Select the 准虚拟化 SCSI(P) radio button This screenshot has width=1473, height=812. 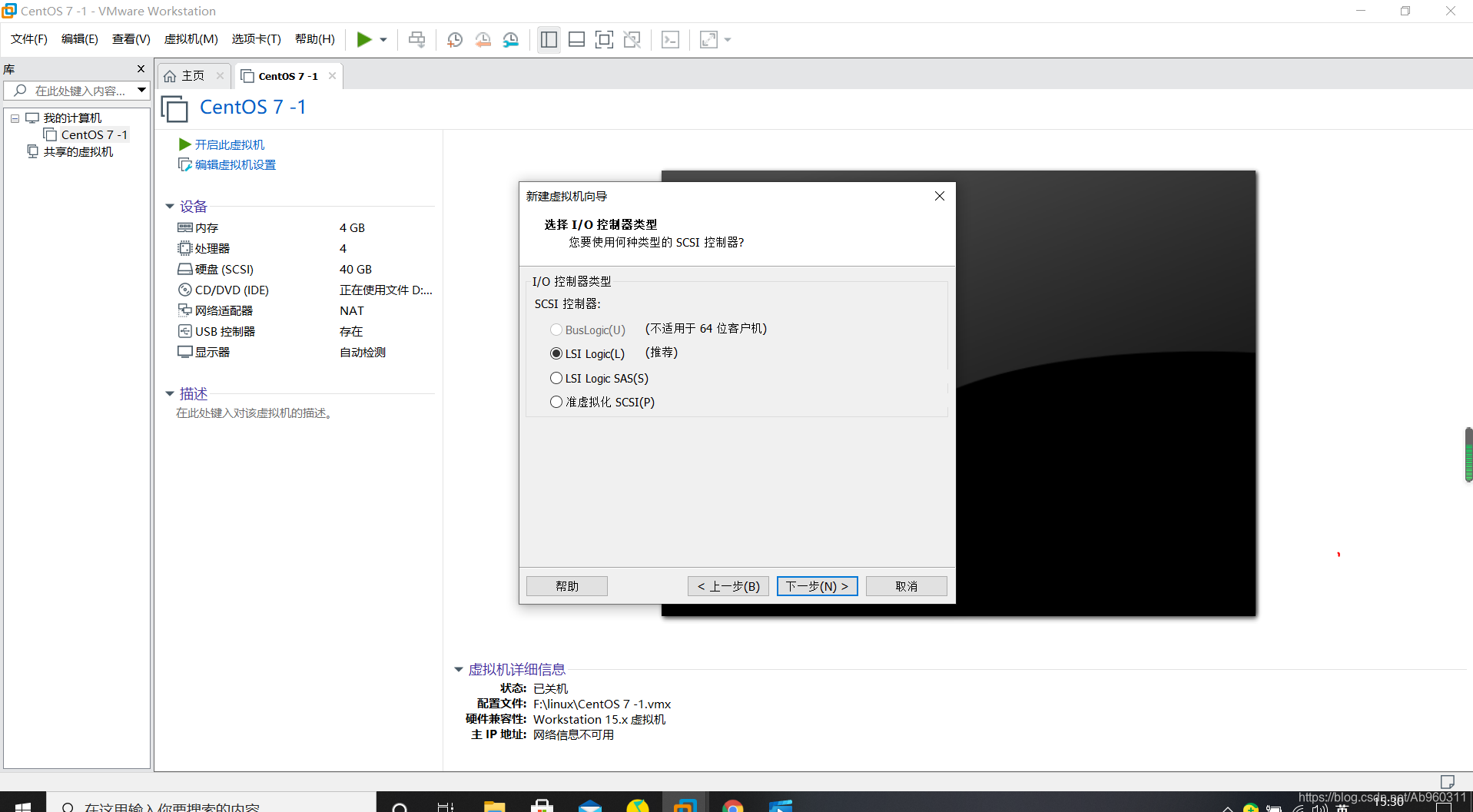(556, 402)
